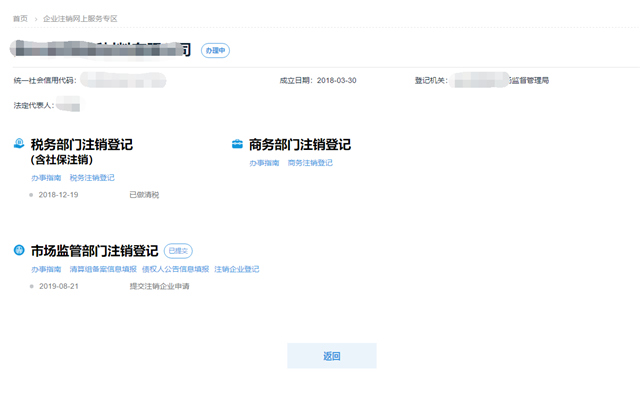Click the market supervision department globe icon

click(19, 250)
